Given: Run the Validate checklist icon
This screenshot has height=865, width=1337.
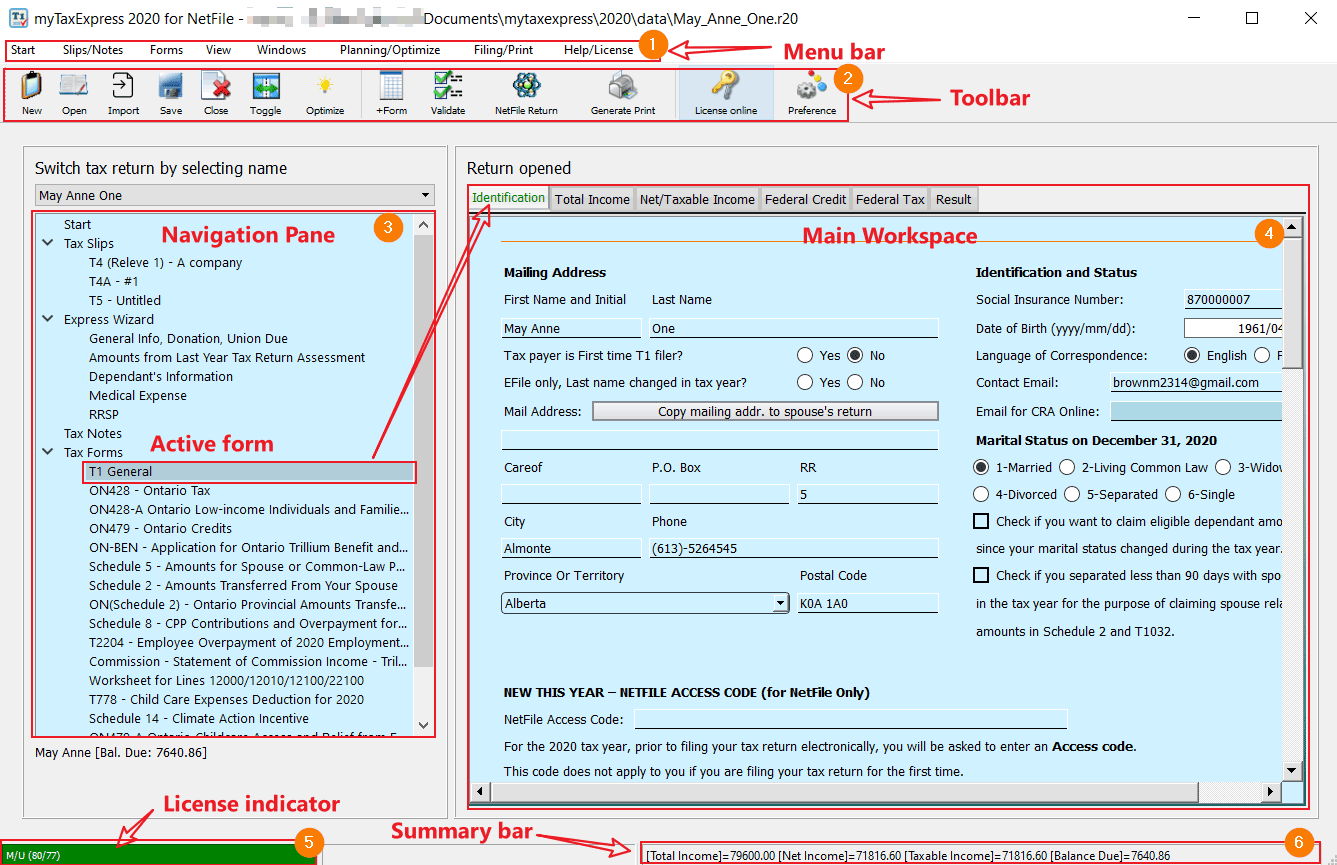Looking at the screenshot, I should [448, 87].
